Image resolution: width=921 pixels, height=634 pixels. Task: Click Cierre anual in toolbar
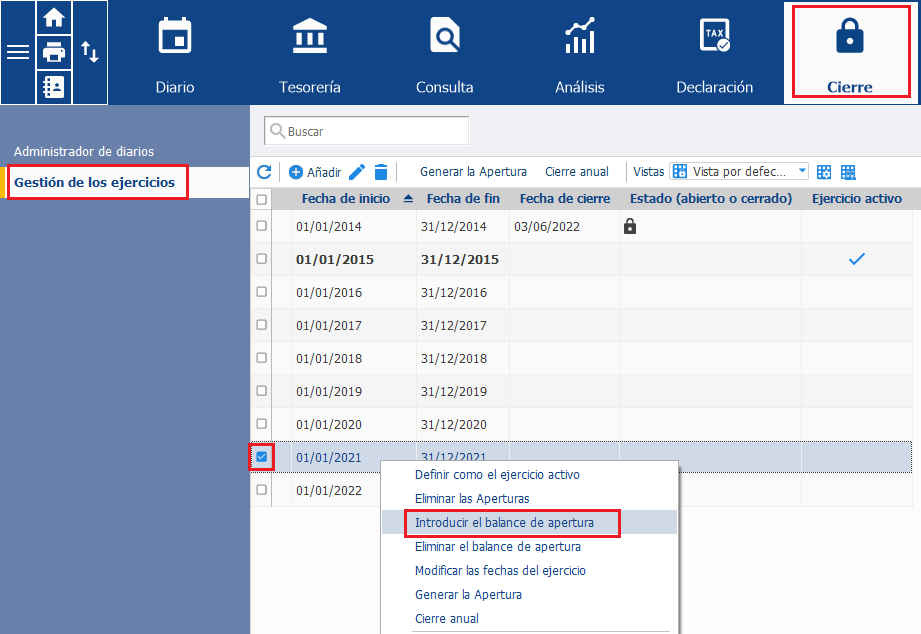pos(577,172)
